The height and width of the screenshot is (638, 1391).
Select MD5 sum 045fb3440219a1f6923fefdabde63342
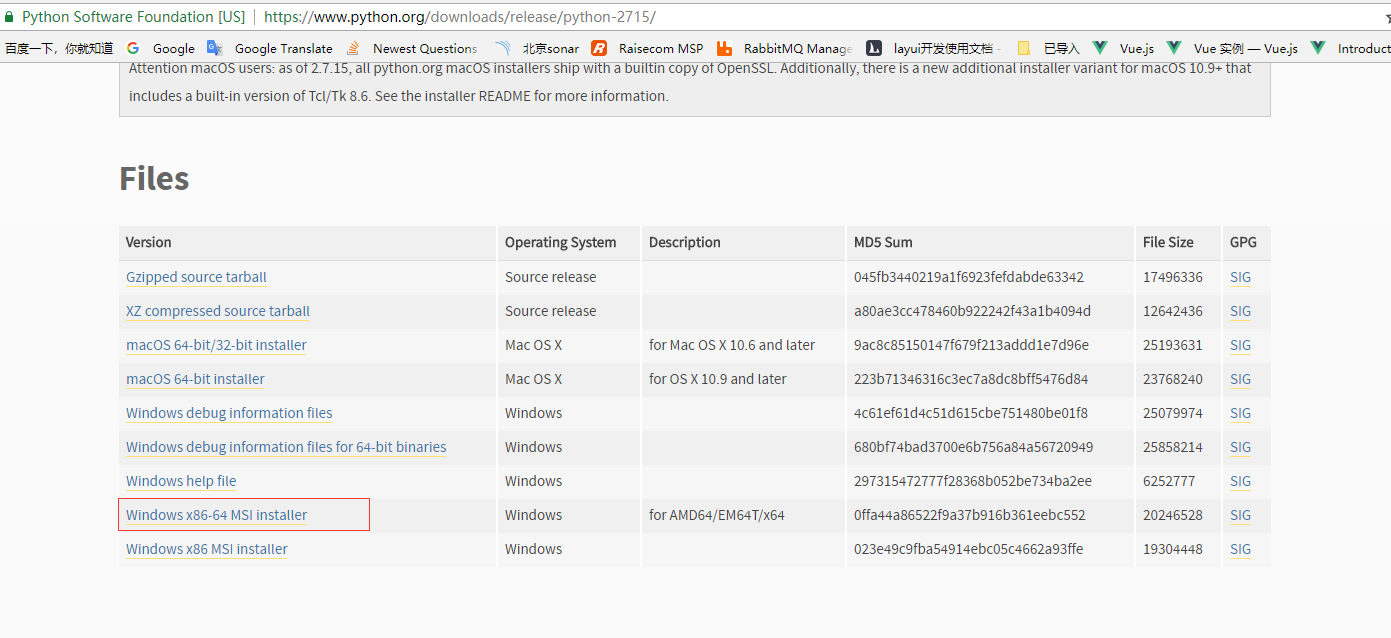click(x=969, y=277)
